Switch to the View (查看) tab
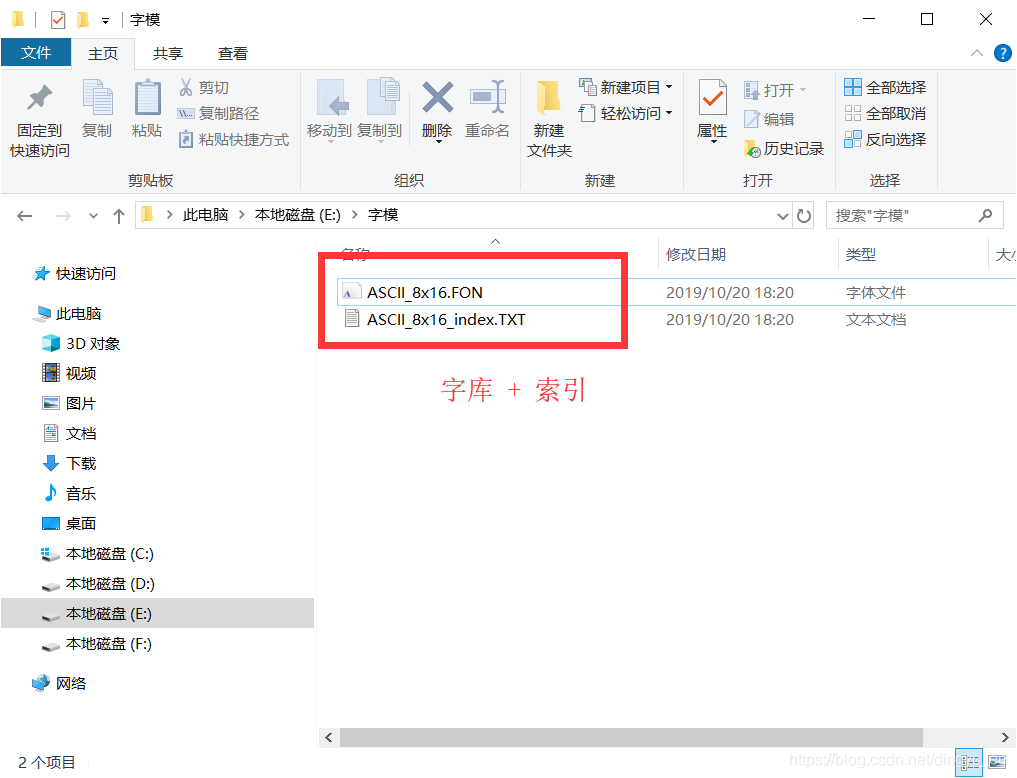Image resolution: width=1017 pixels, height=778 pixels. click(x=232, y=54)
